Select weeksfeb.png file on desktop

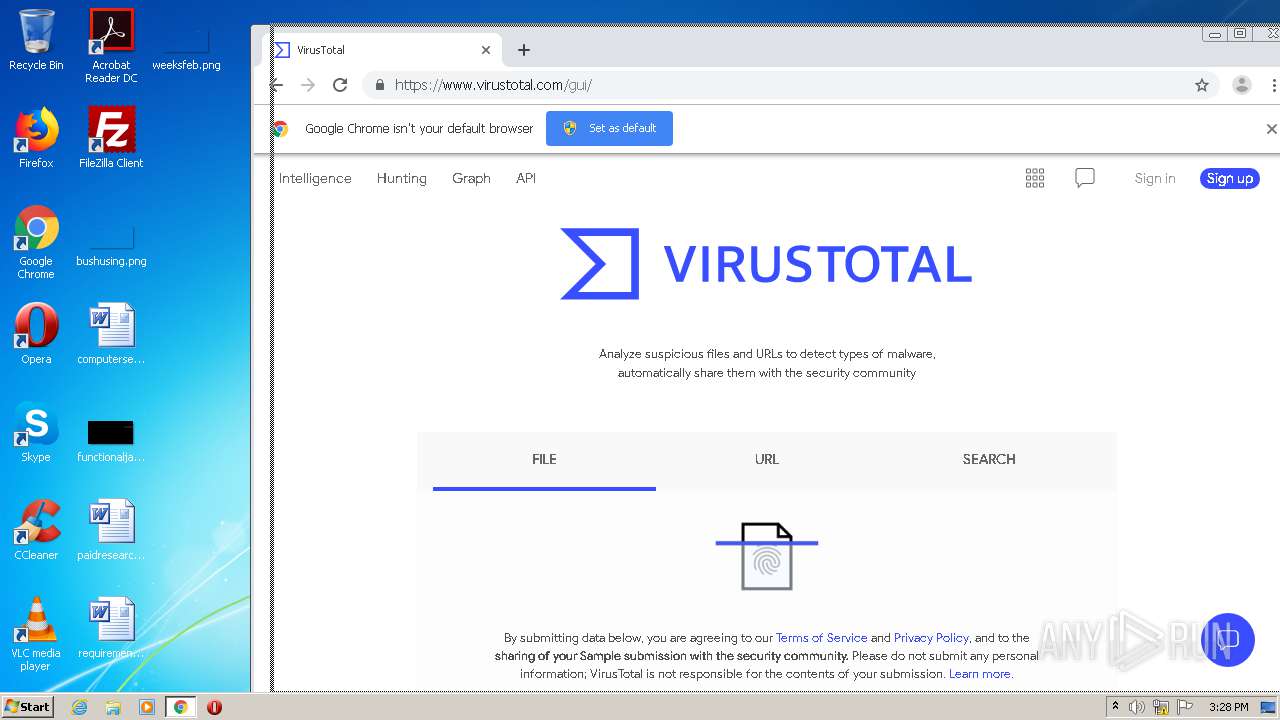coord(186,46)
